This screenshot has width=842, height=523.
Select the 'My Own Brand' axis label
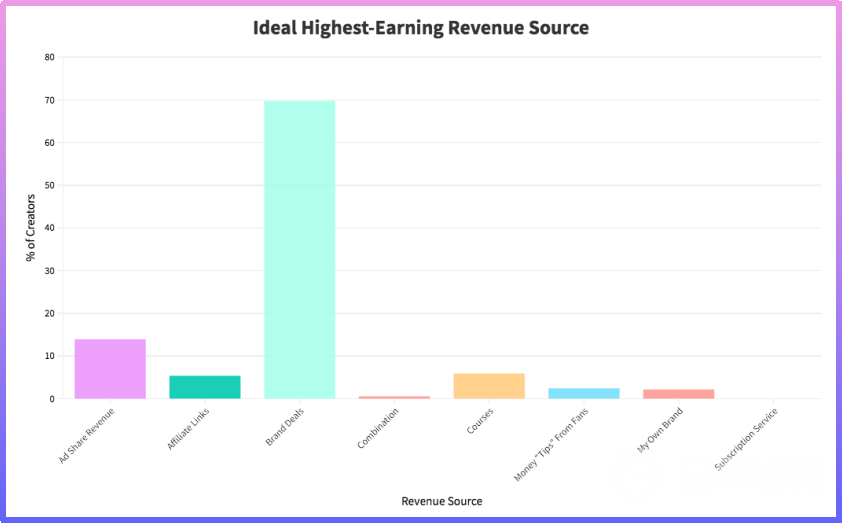(660, 430)
